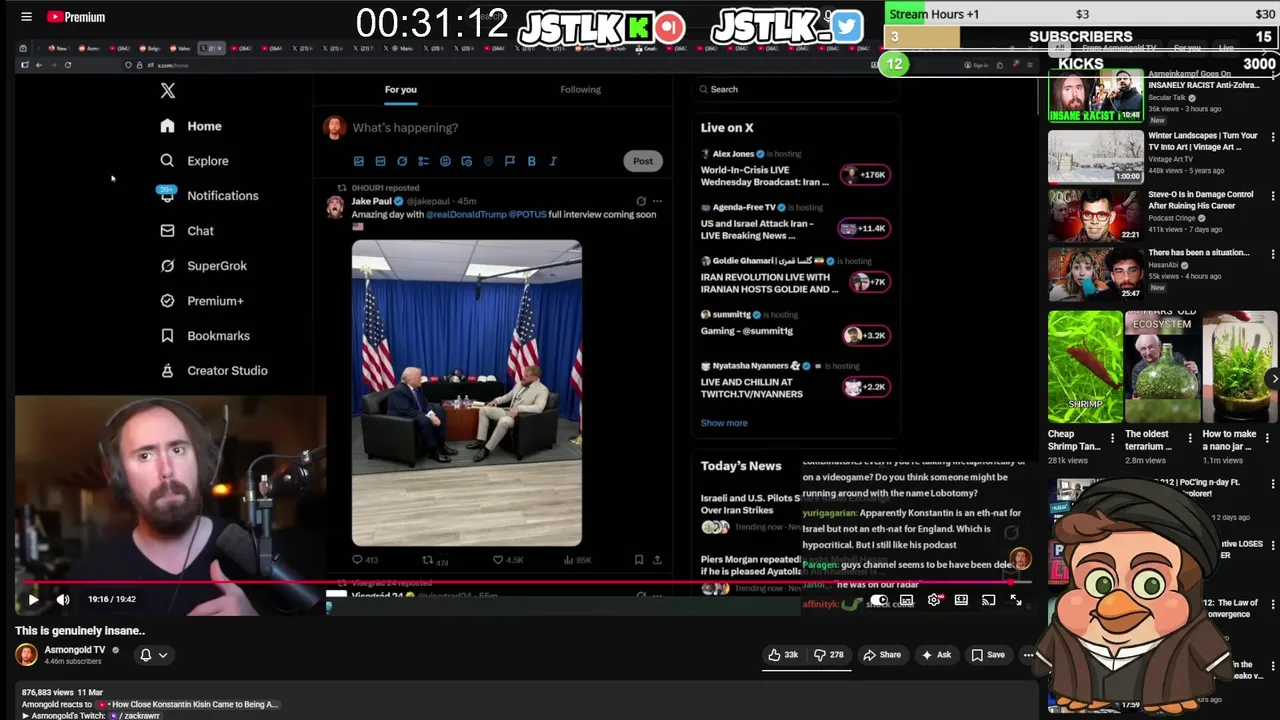1280x720 pixels.
Task: Click the Grok compose icon
Action: click(x=402, y=161)
